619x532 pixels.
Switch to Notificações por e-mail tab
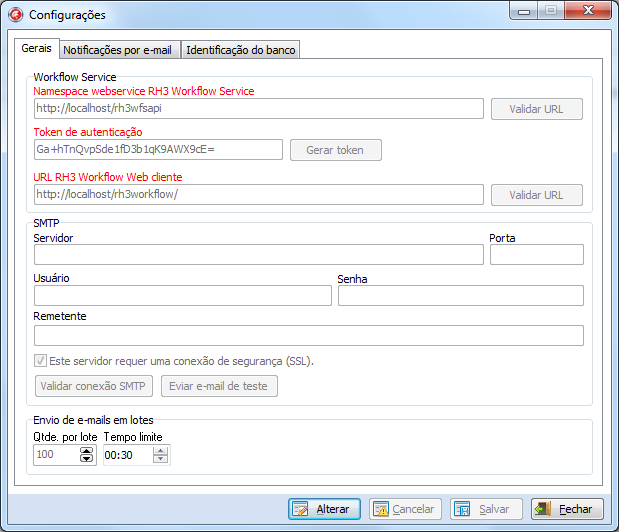(118, 50)
